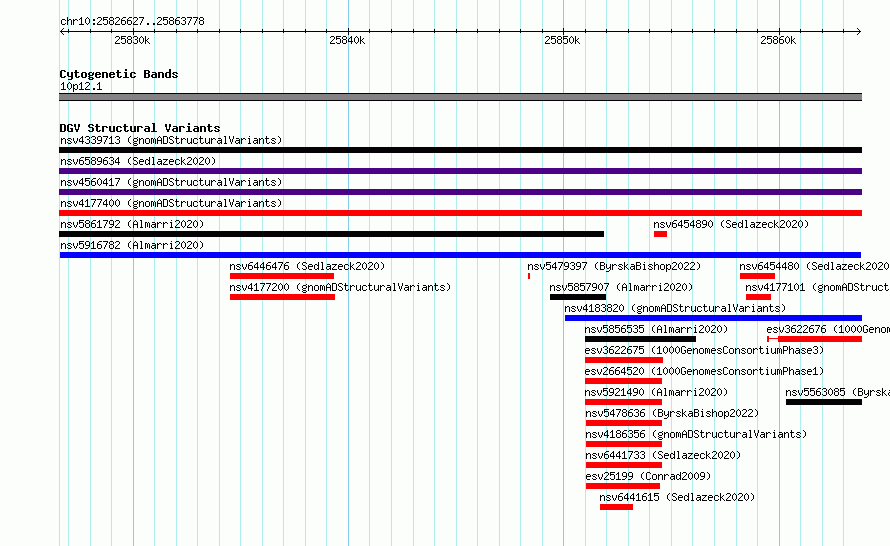Click red bar under esv3622675
The width and height of the screenshot is (890, 546).
(x=624, y=360)
